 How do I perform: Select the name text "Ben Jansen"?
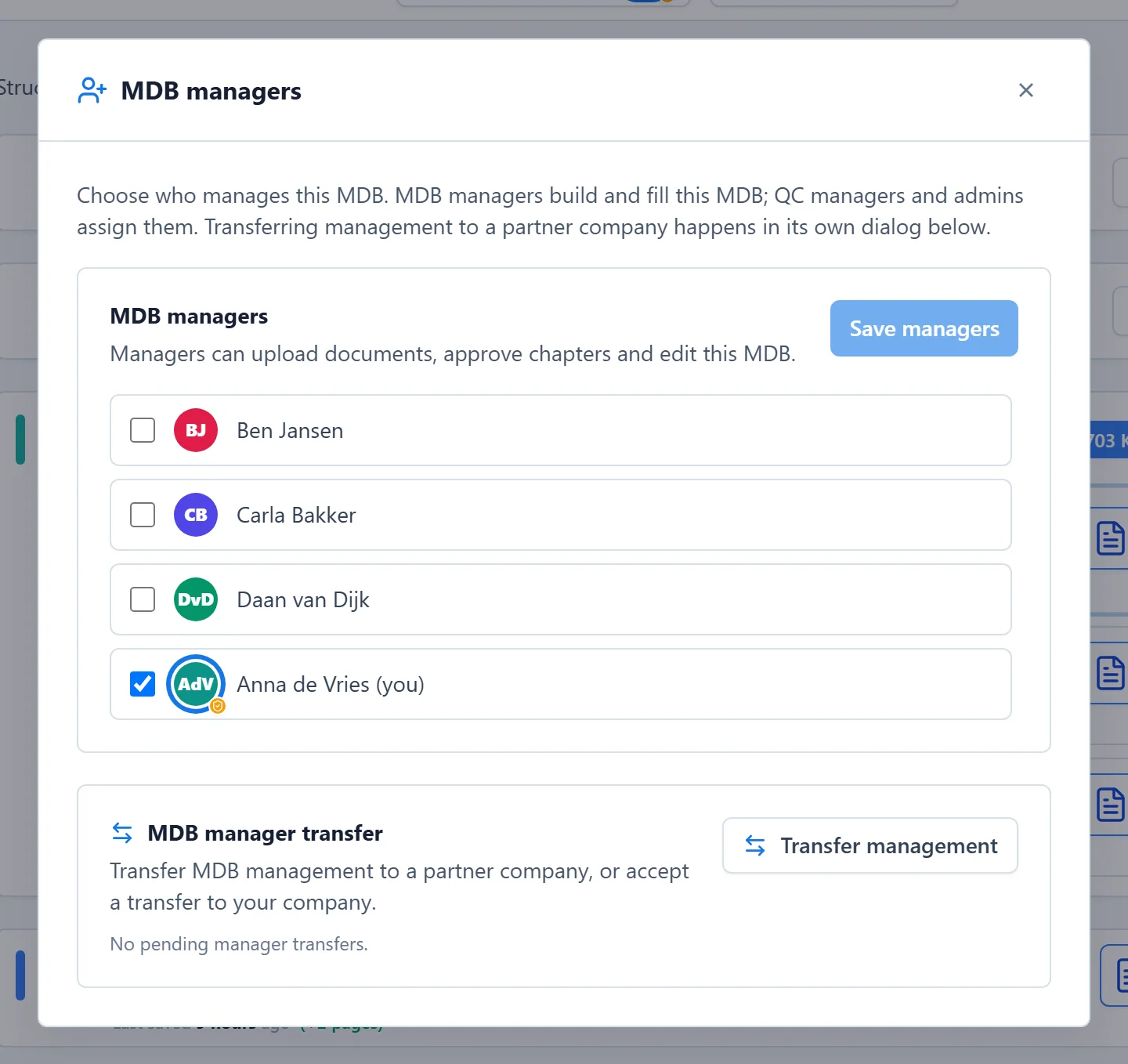(x=290, y=431)
